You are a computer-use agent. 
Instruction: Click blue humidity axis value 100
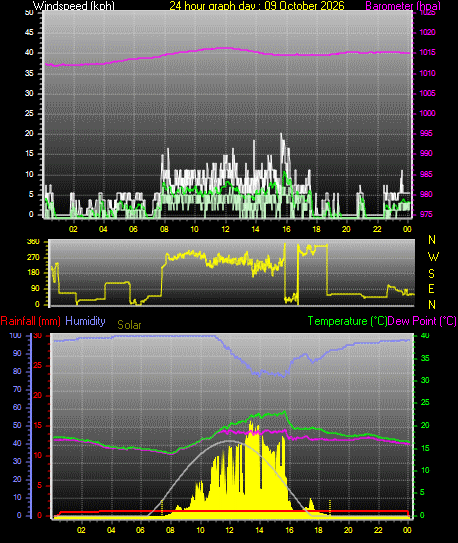pos(15,336)
